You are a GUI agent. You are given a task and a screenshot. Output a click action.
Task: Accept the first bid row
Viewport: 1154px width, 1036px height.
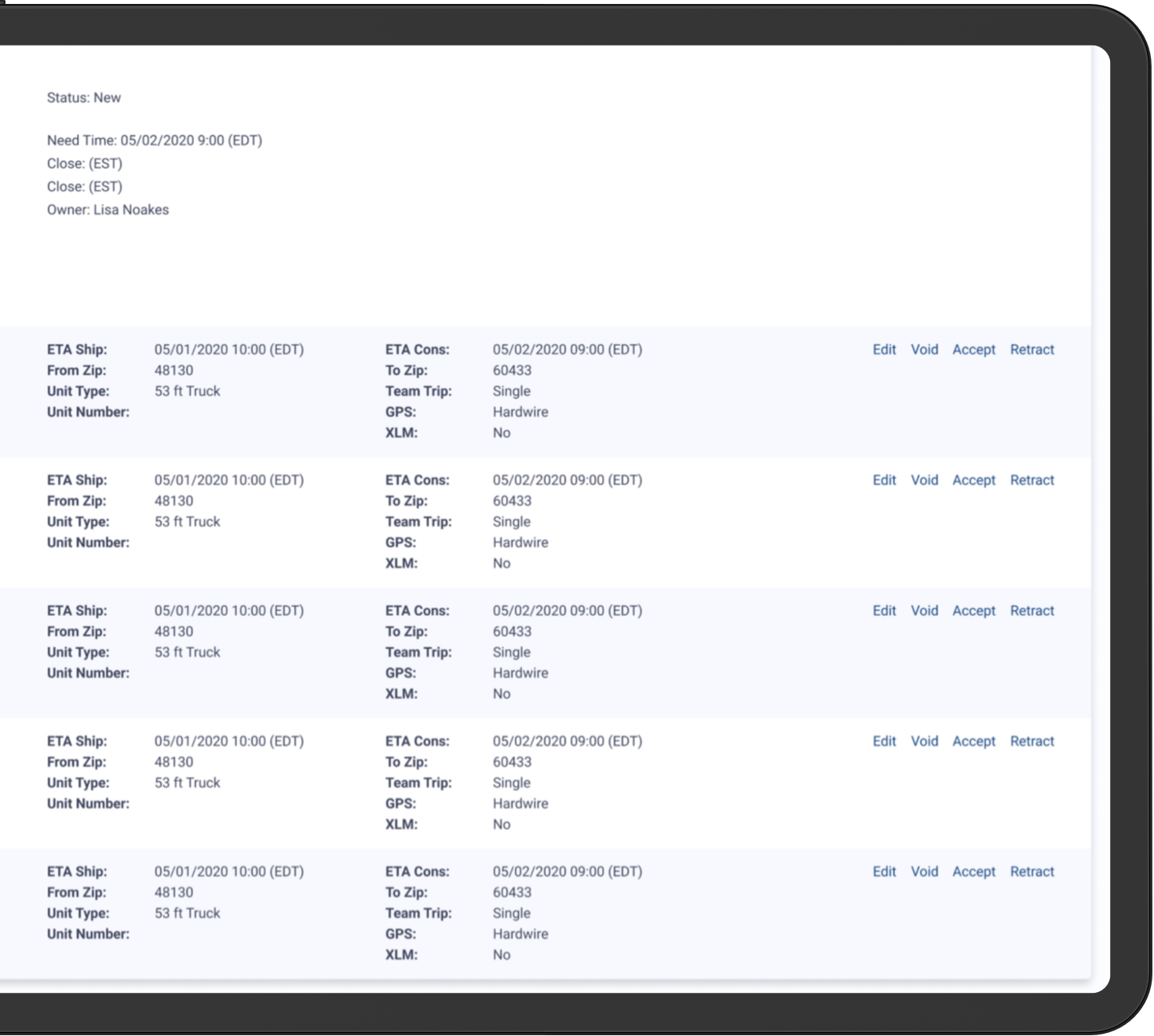(x=973, y=350)
